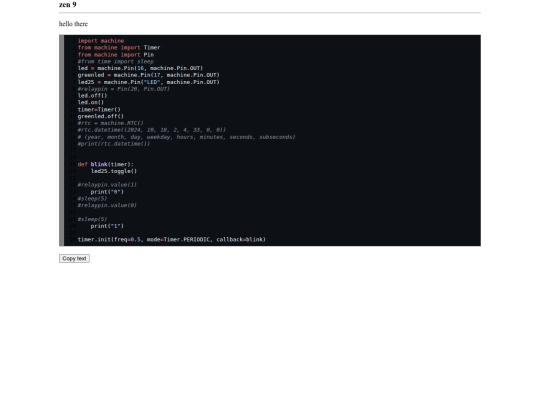Click the '#from time import sleep' comment
540x405 pixels.
[x=116, y=61]
